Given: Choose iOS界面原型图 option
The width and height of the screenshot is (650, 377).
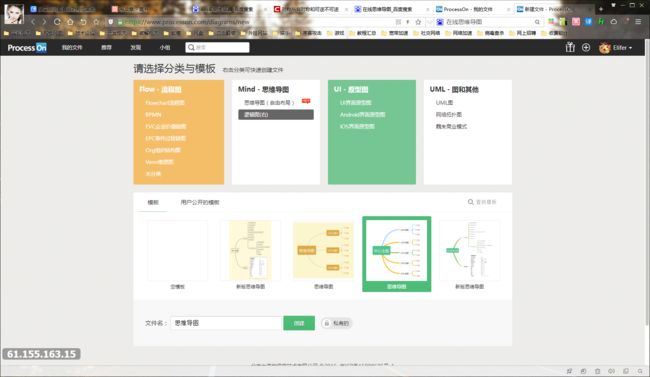Looking at the screenshot, I should pyautogui.click(x=357, y=126).
